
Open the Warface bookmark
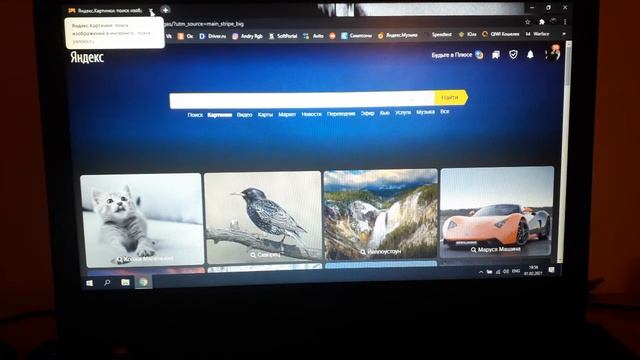click(x=538, y=34)
